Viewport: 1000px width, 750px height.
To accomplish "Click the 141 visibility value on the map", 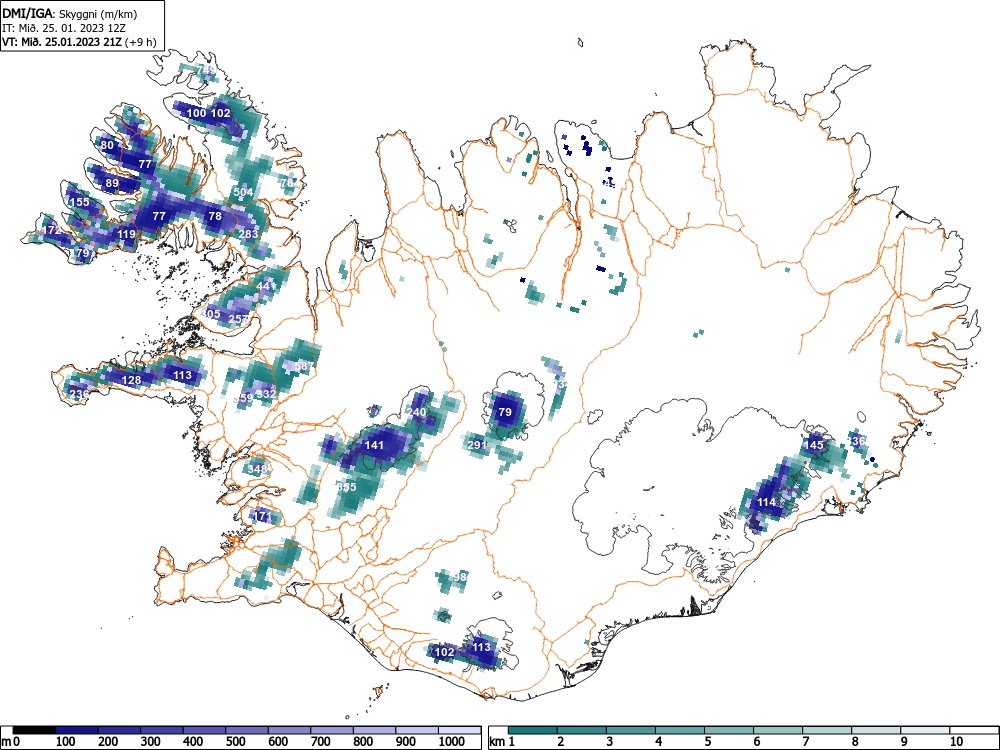I will pos(374,445).
